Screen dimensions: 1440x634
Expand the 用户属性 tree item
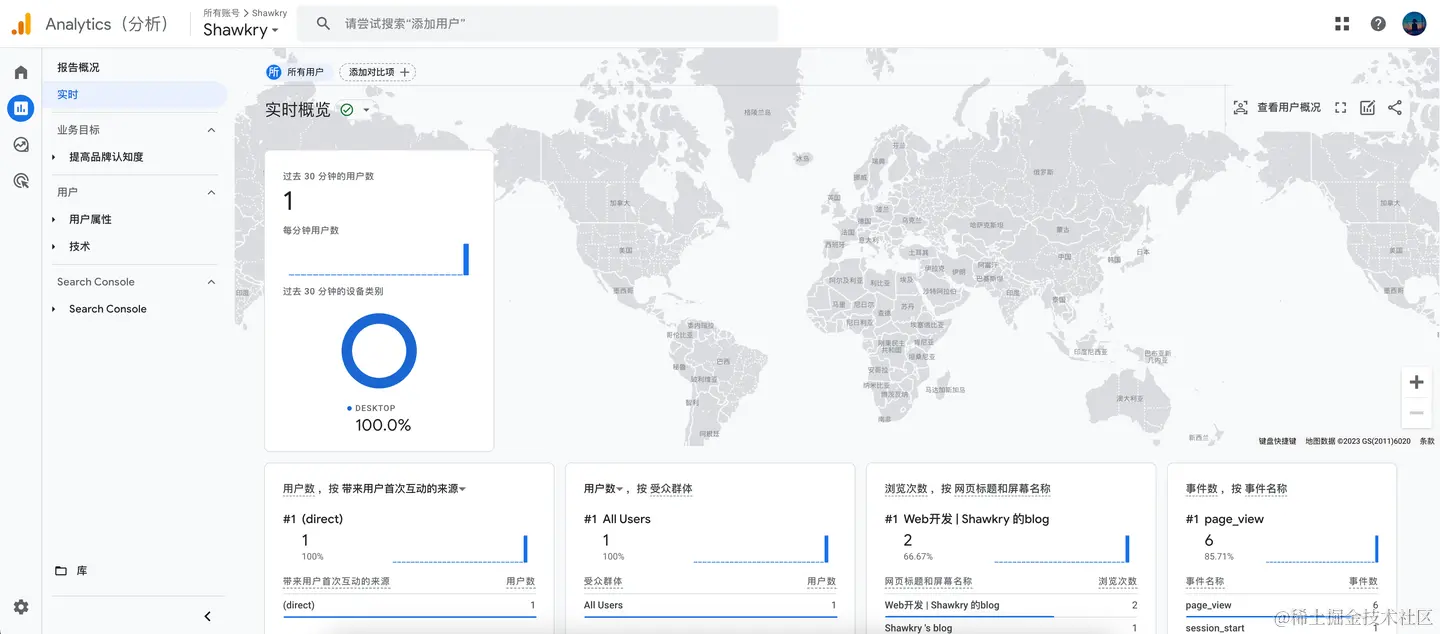(54, 219)
